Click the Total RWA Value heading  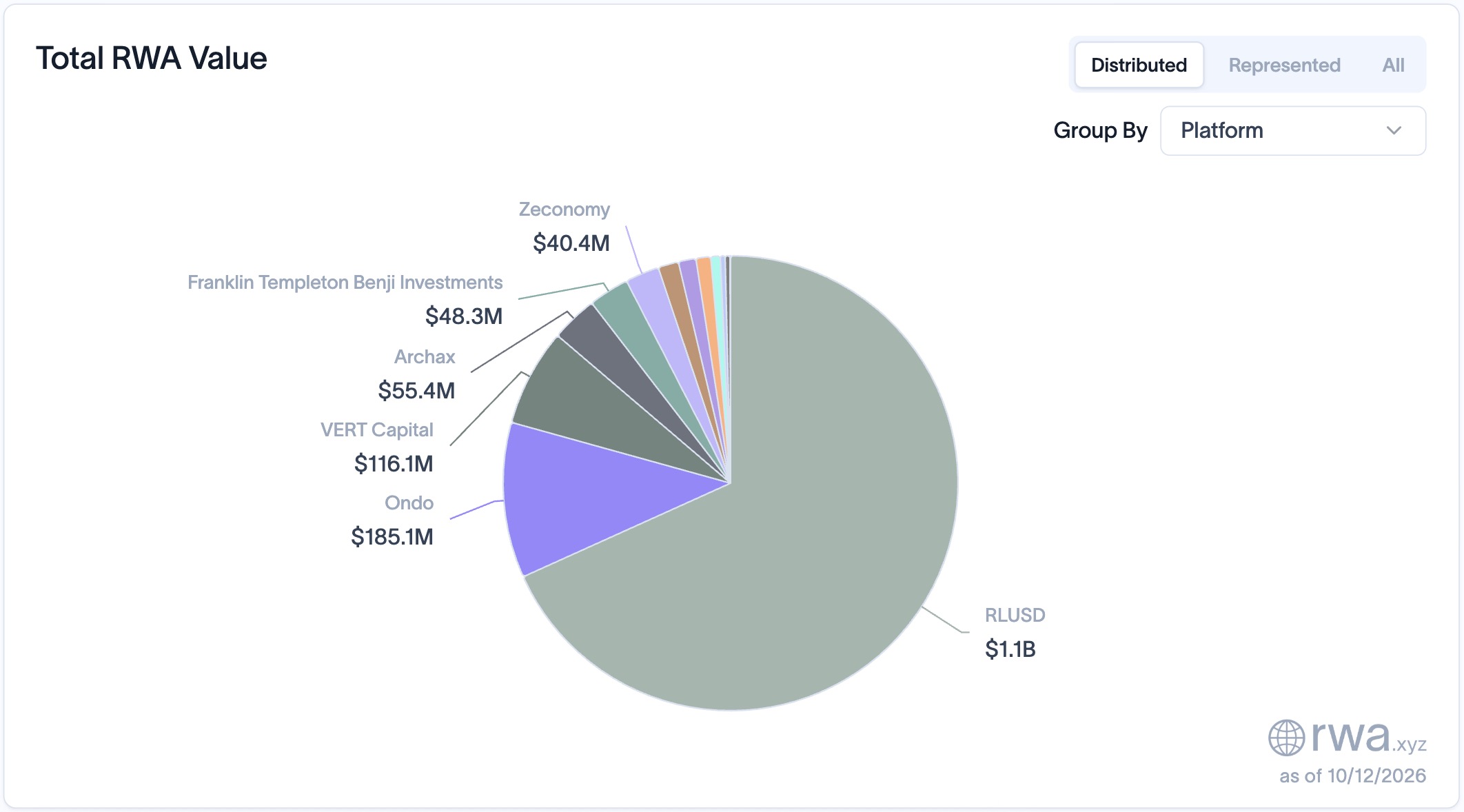click(x=152, y=58)
